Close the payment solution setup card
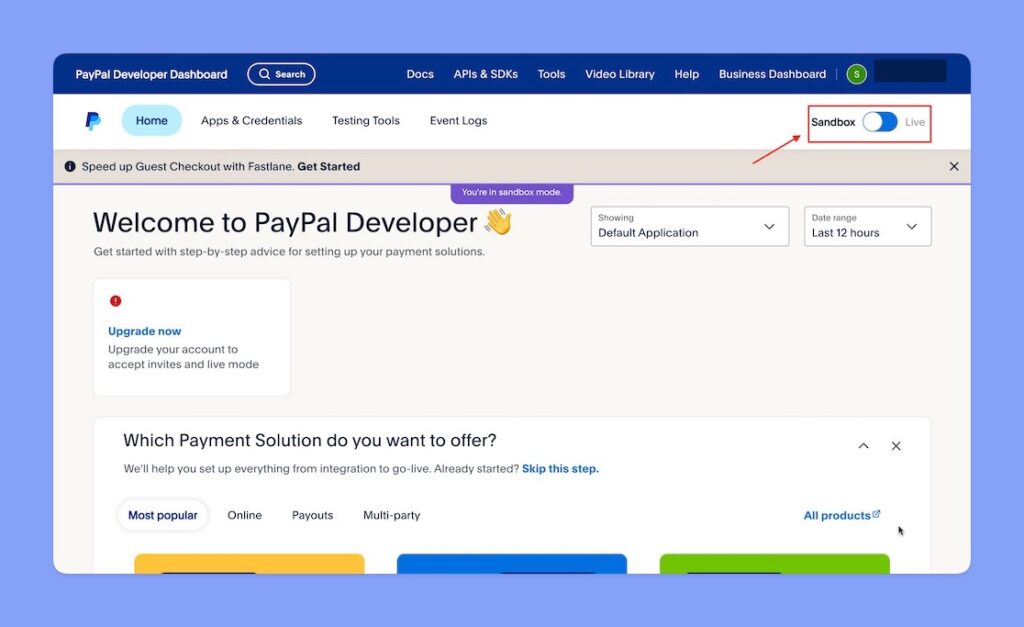This screenshot has height=627, width=1024. [896, 446]
